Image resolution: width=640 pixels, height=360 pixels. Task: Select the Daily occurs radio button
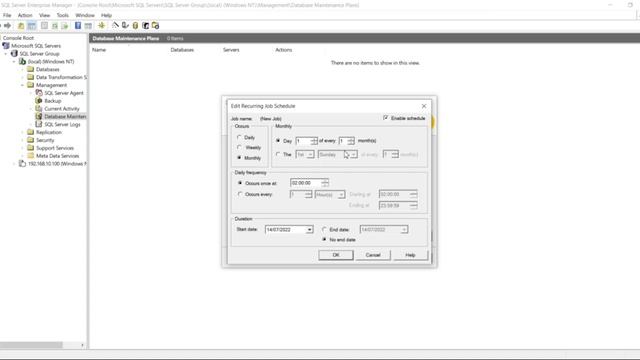coord(240,138)
